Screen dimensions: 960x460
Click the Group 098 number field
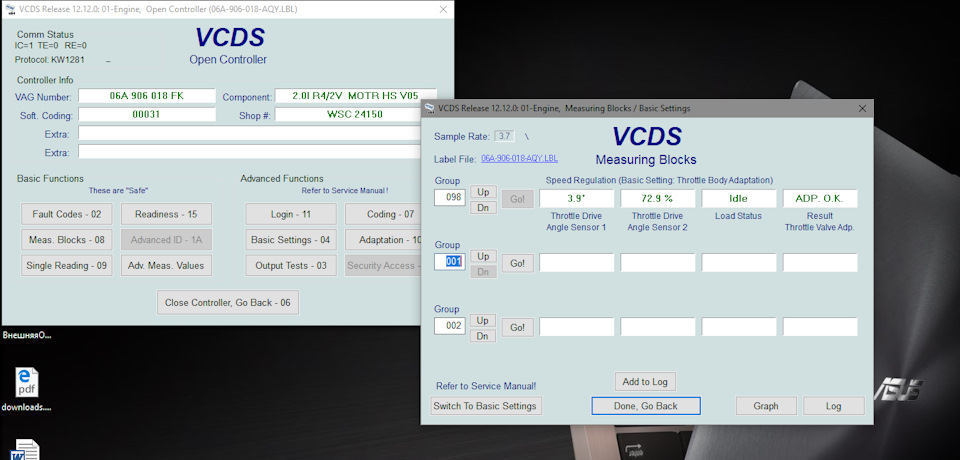[450, 198]
